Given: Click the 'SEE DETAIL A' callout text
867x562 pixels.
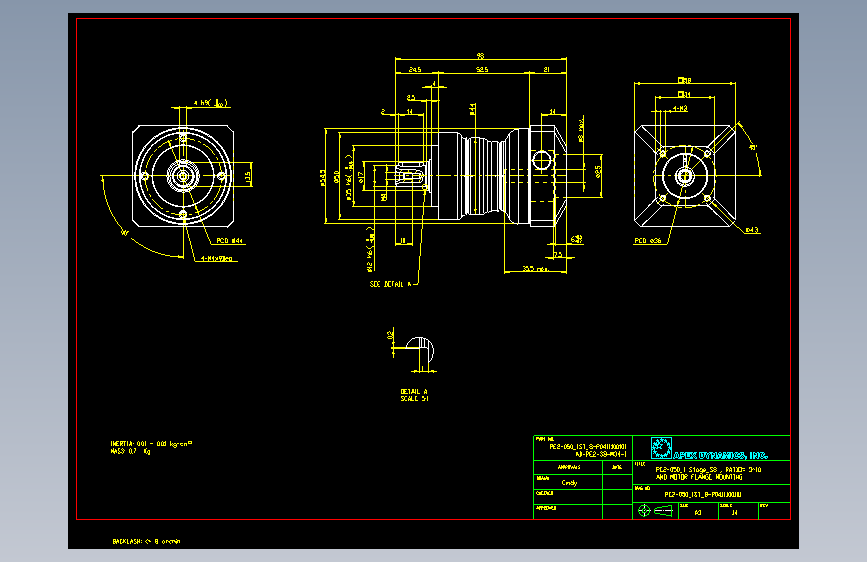Looking at the screenshot, I should pos(390,284).
